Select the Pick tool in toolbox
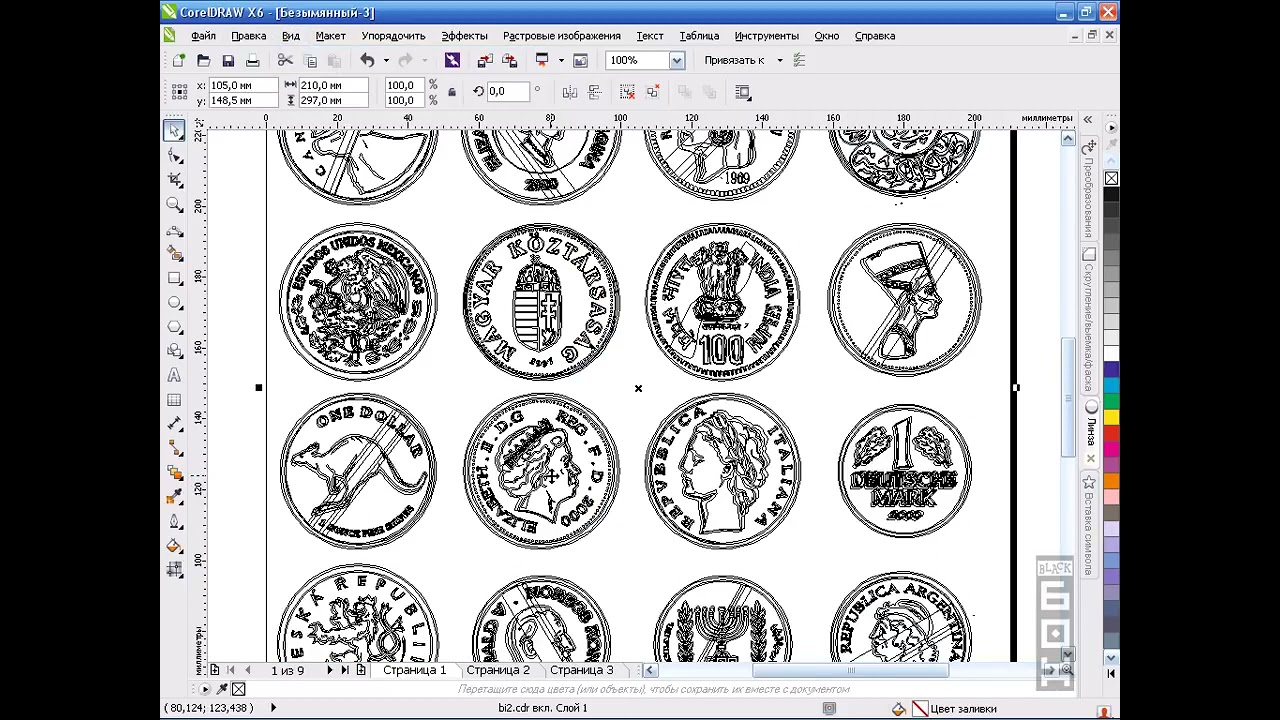 (175, 130)
